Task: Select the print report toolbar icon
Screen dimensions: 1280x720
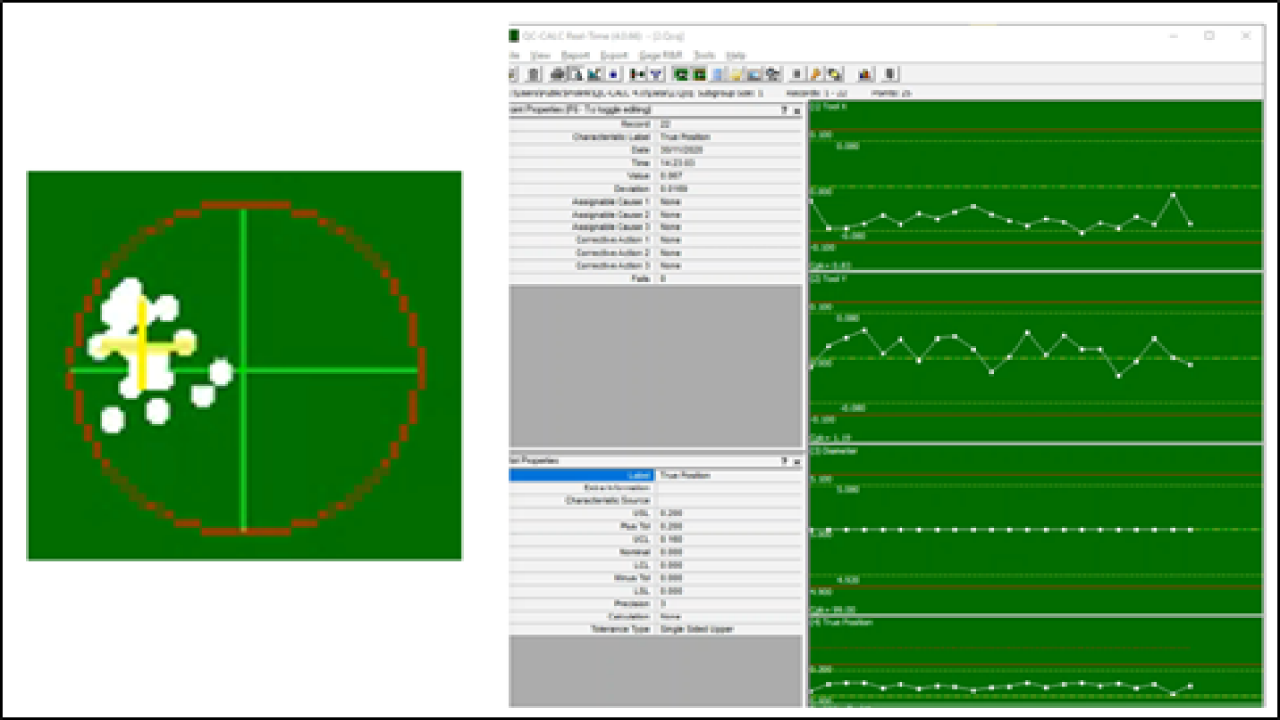Action: (557, 73)
